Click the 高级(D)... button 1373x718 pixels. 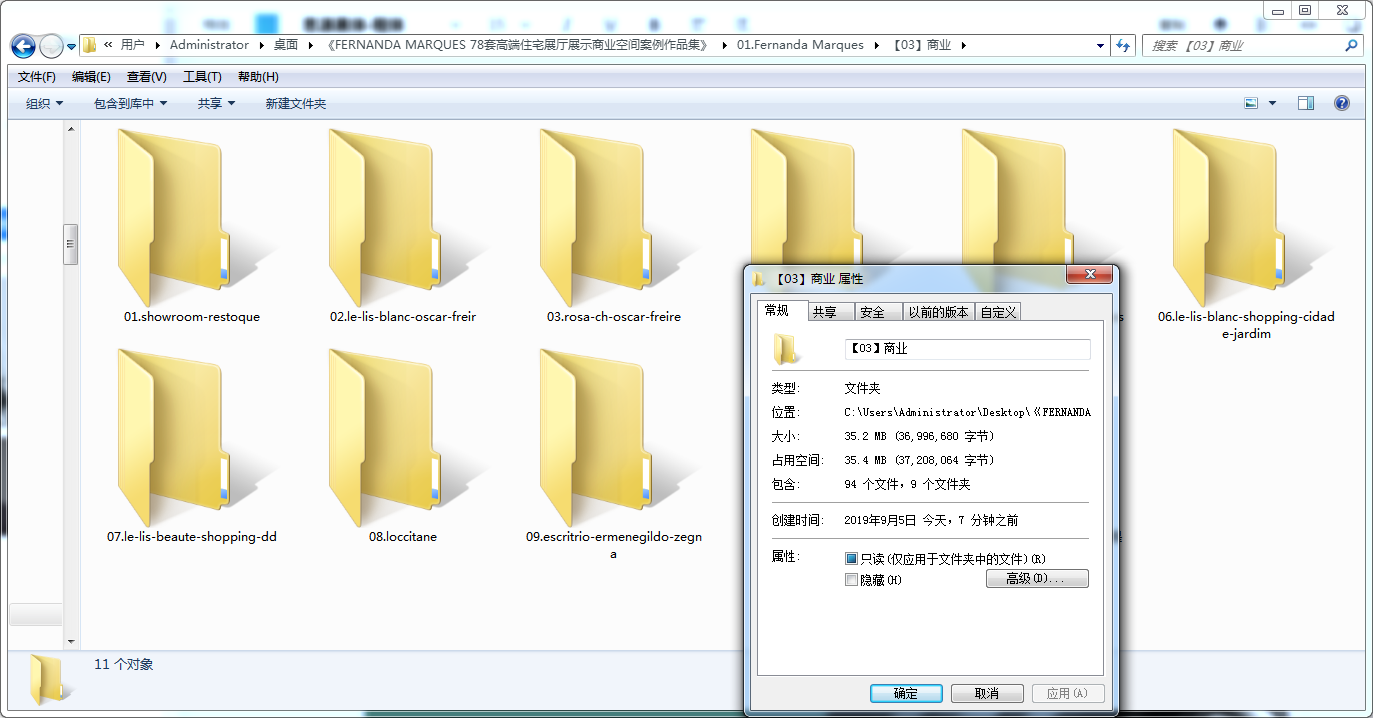[x=1037, y=579]
